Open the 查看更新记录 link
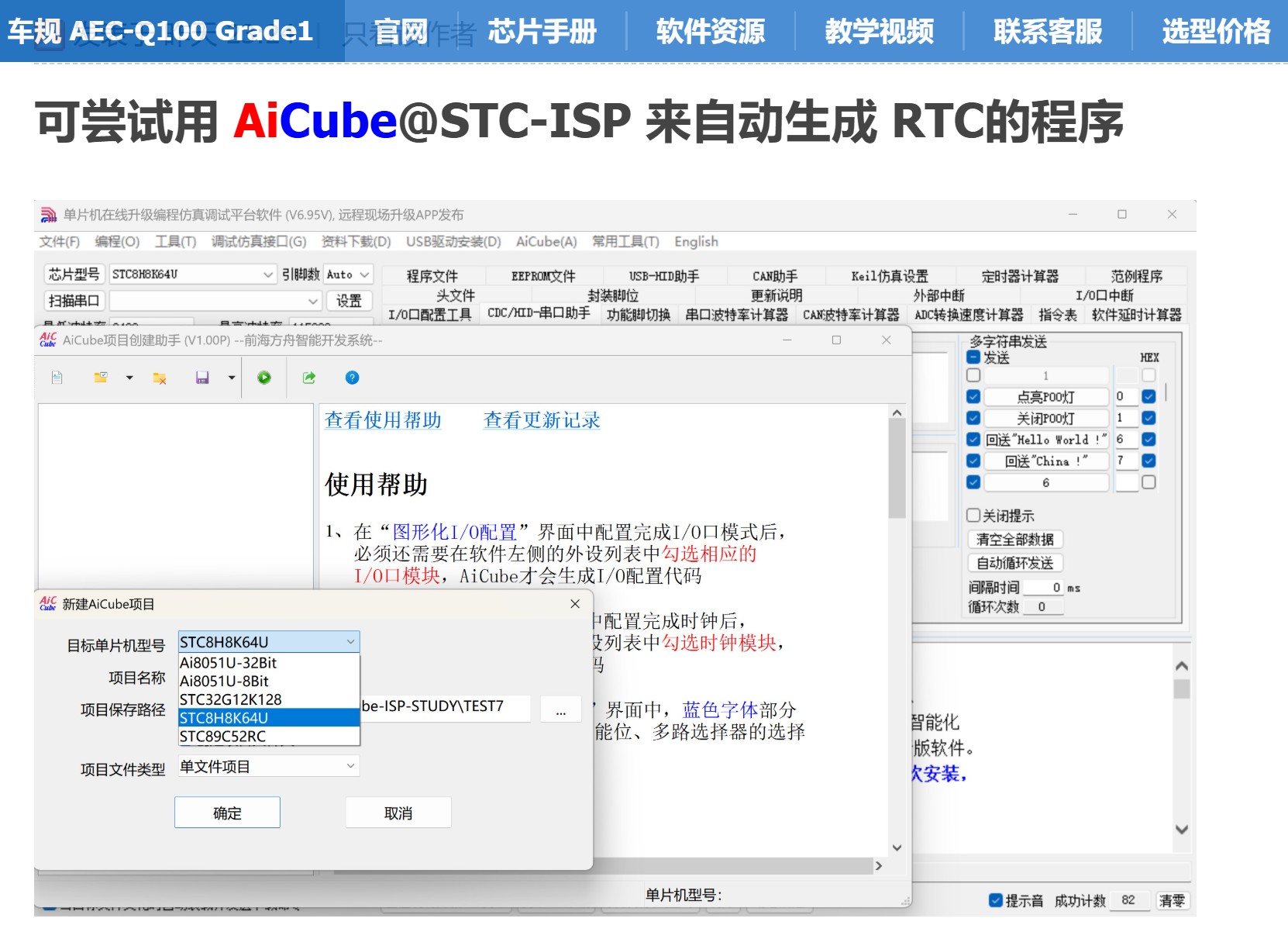Viewport: 1288px width, 932px height. (542, 420)
